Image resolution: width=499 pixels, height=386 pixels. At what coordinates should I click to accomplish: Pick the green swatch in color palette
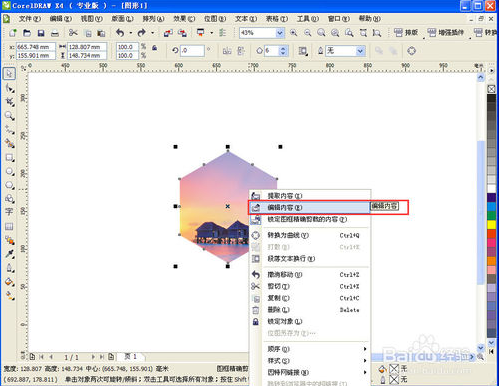coord(491,215)
